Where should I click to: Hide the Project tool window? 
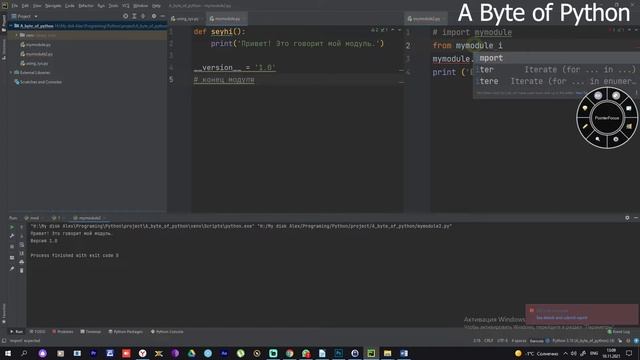[x=162, y=16]
